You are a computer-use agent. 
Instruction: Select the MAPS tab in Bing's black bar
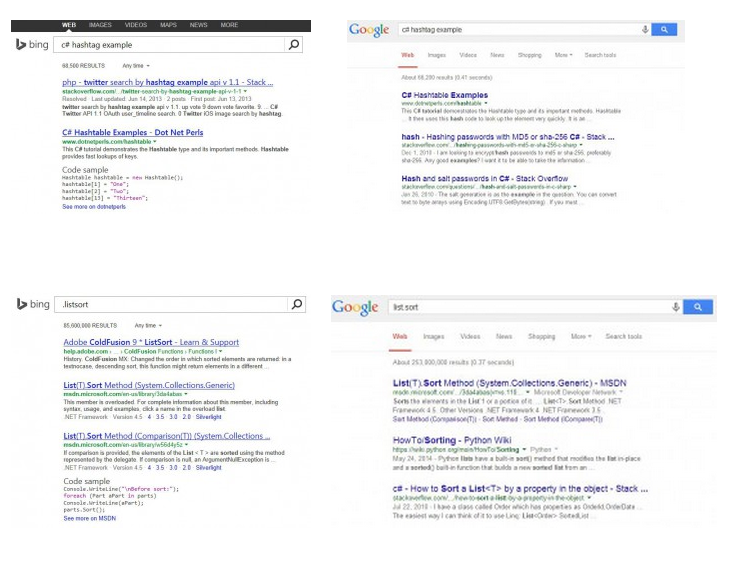click(x=168, y=25)
